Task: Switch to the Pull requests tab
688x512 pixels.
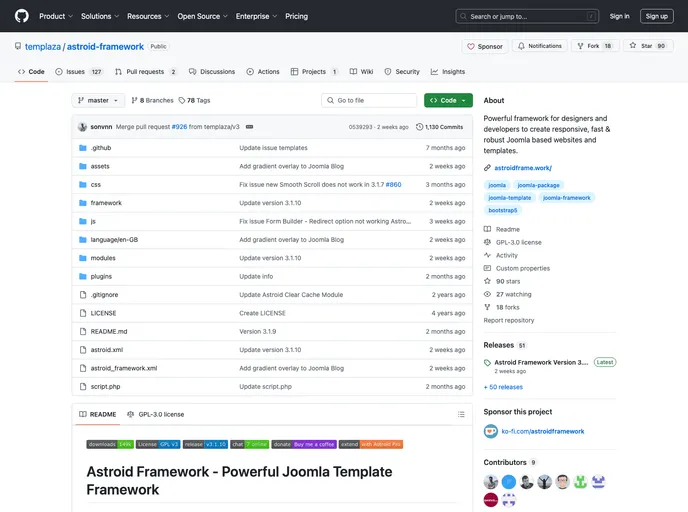Action: click(x=145, y=72)
